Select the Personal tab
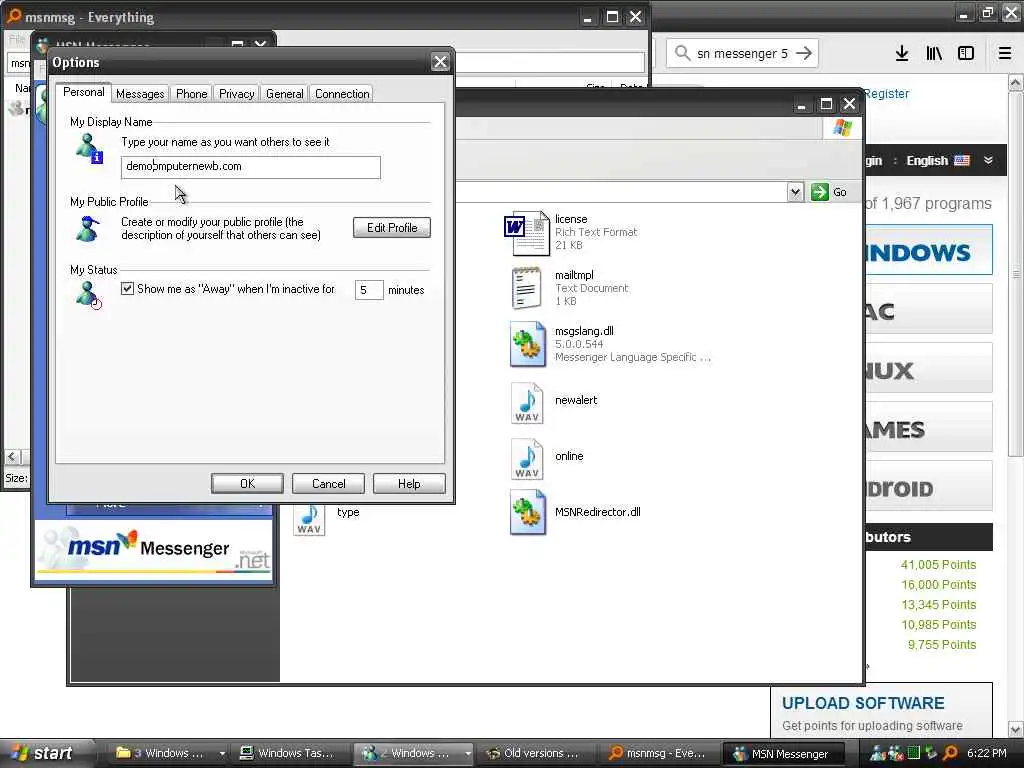1024x768 pixels. pos(84,92)
